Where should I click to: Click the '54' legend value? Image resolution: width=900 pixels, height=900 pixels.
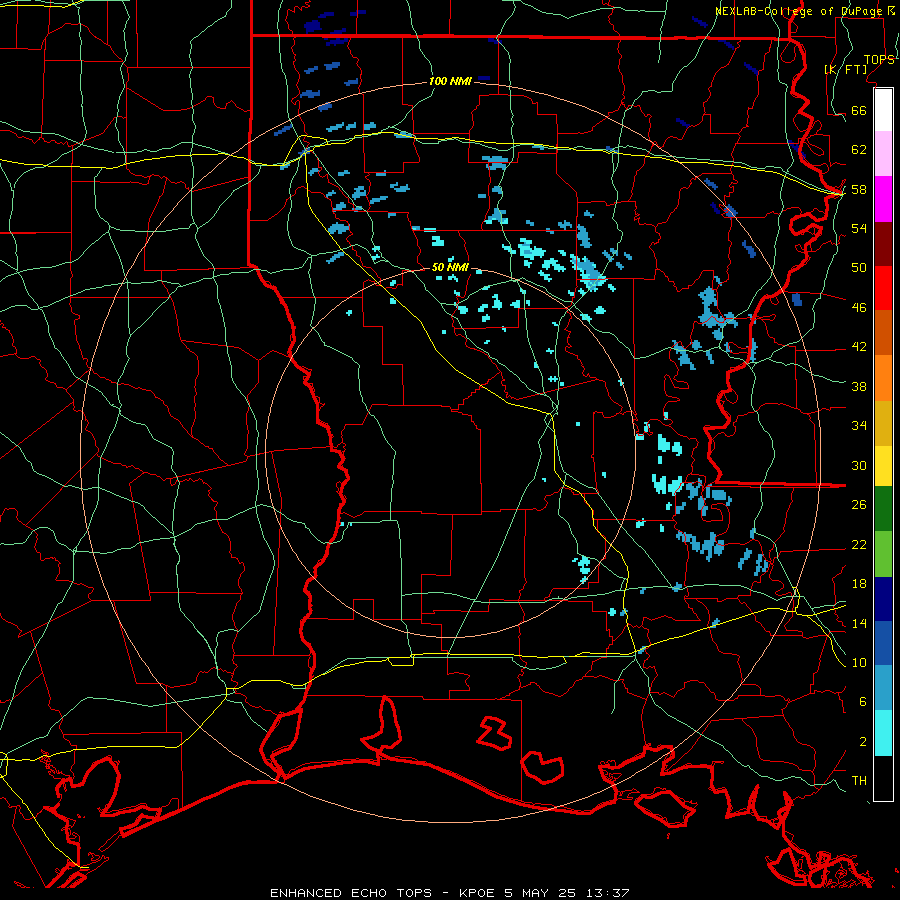click(859, 228)
